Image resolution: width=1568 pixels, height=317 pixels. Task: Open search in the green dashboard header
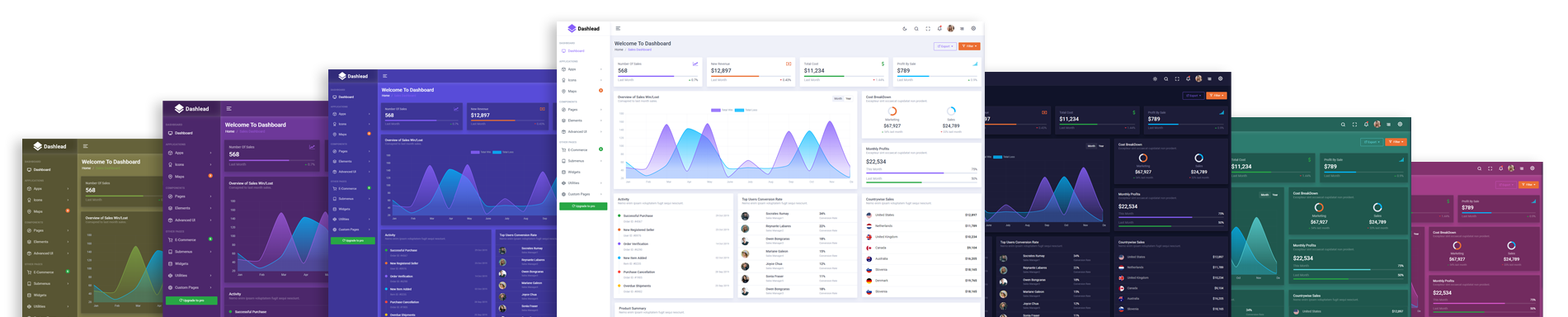tap(1343, 125)
